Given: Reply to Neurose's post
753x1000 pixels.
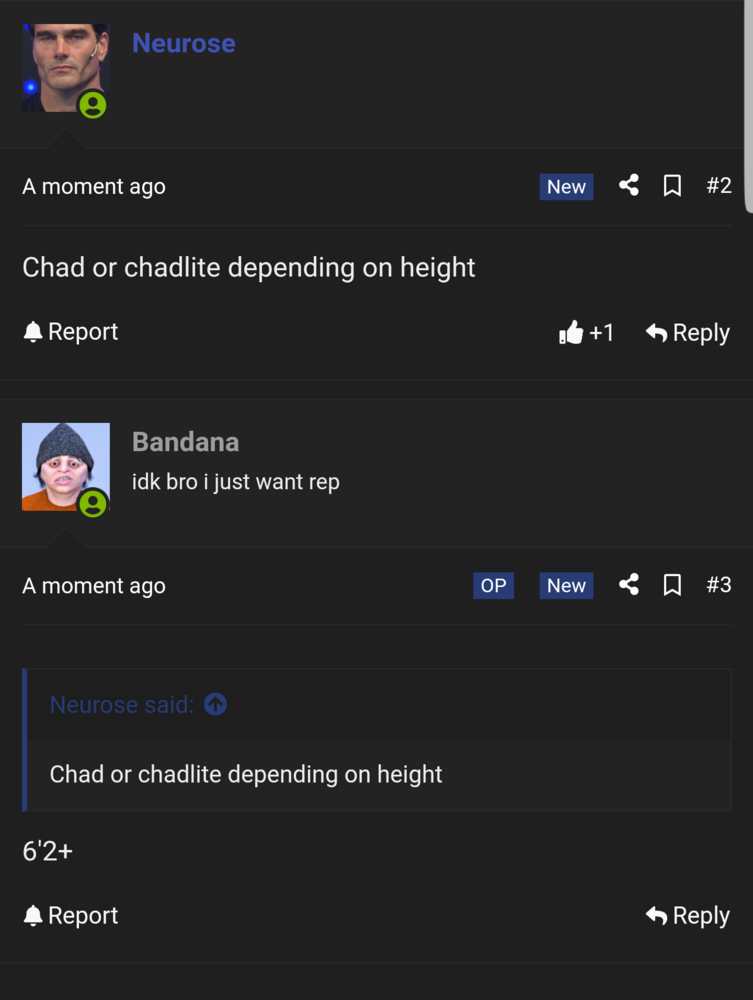Looking at the screenshot, I should point(687,332).
